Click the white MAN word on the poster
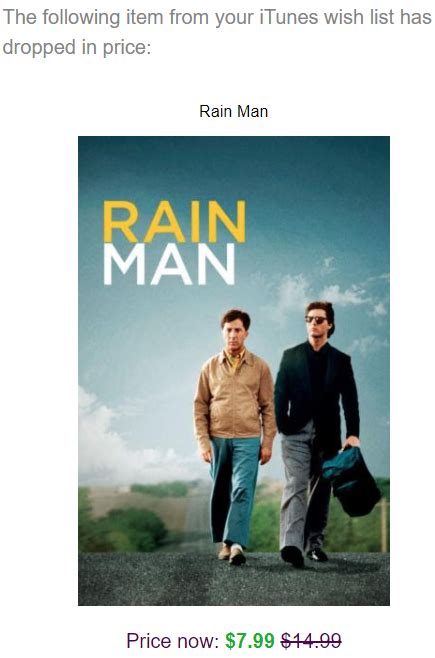The width and height of the screenshot is (435, 658). (x=169, y=265)
